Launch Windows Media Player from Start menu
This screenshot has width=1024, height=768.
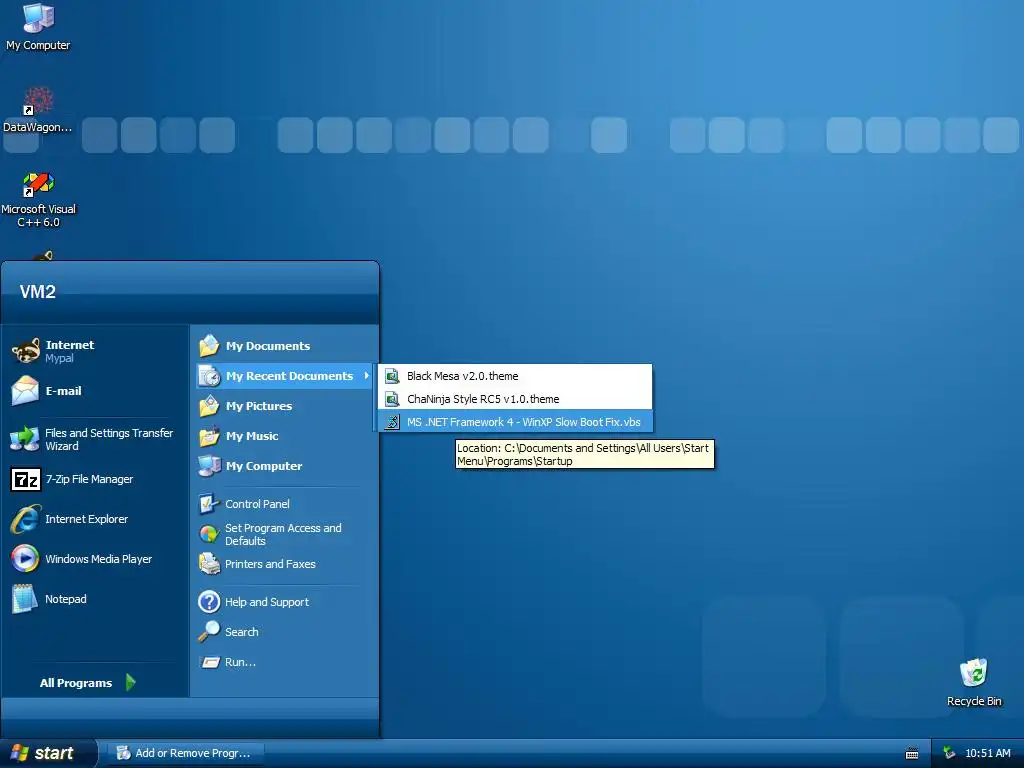click(x=95, y=559)
